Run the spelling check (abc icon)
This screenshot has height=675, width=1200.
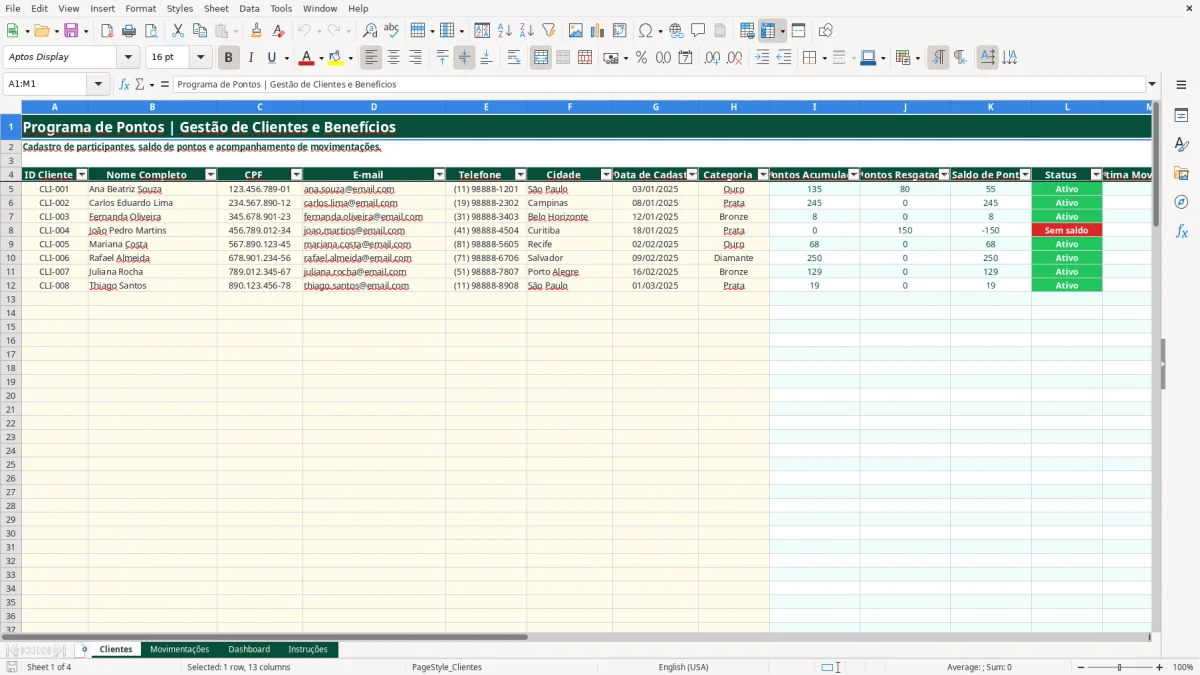coord(392,31)
